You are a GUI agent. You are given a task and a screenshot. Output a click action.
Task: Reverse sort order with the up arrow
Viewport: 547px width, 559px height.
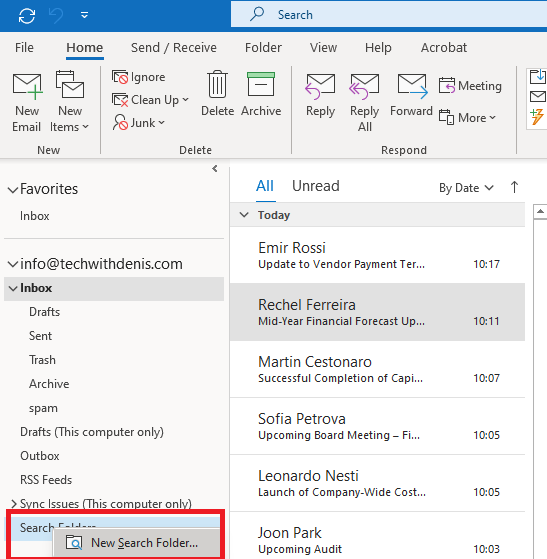(514, 187)
